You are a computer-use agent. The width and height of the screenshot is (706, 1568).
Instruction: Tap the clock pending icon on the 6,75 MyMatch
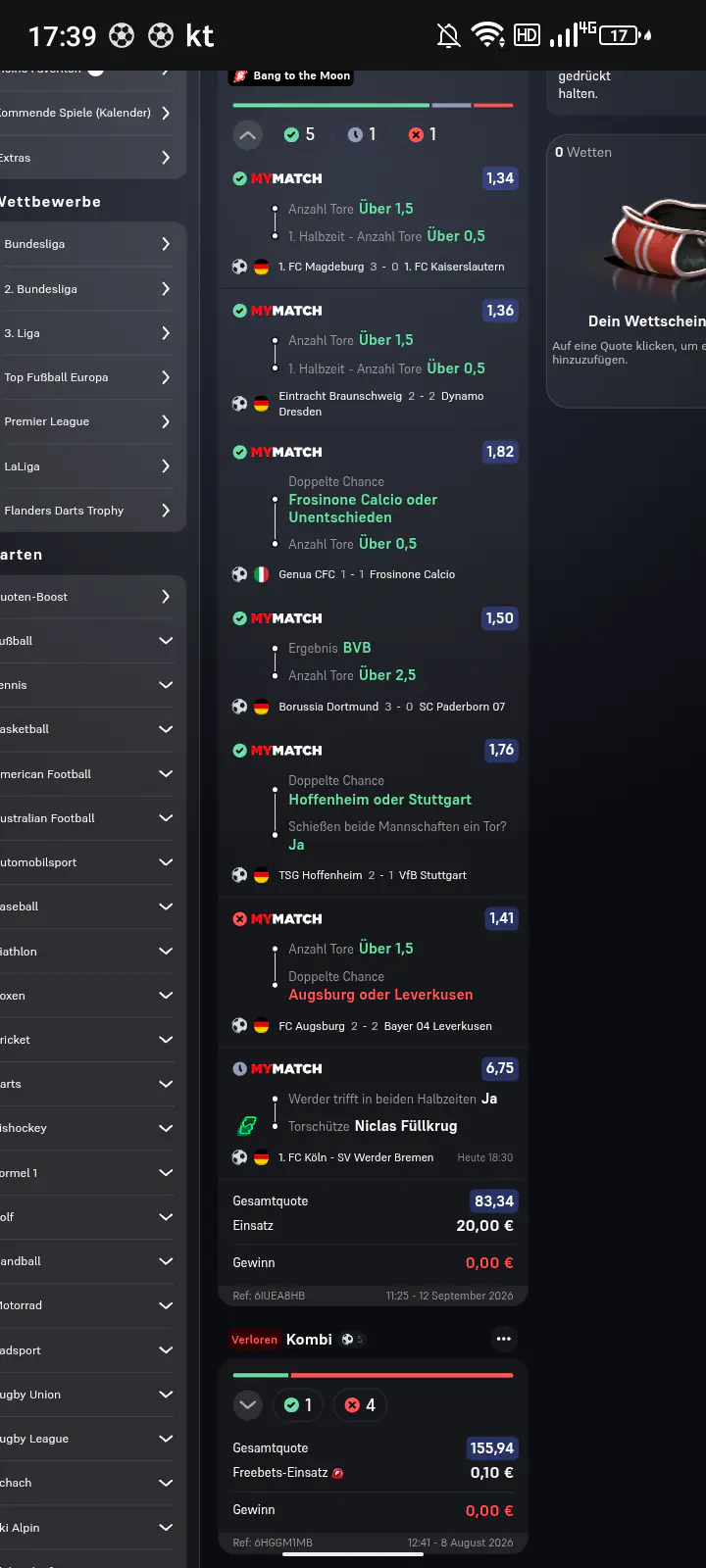tap(239, 1069)
